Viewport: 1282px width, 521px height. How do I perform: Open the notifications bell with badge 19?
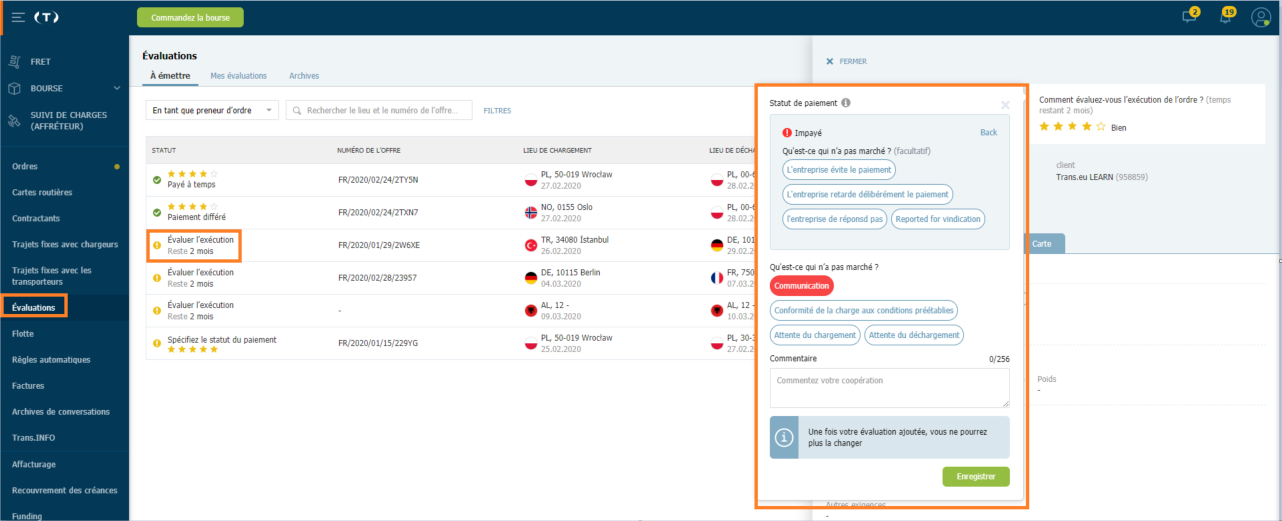1227,16
